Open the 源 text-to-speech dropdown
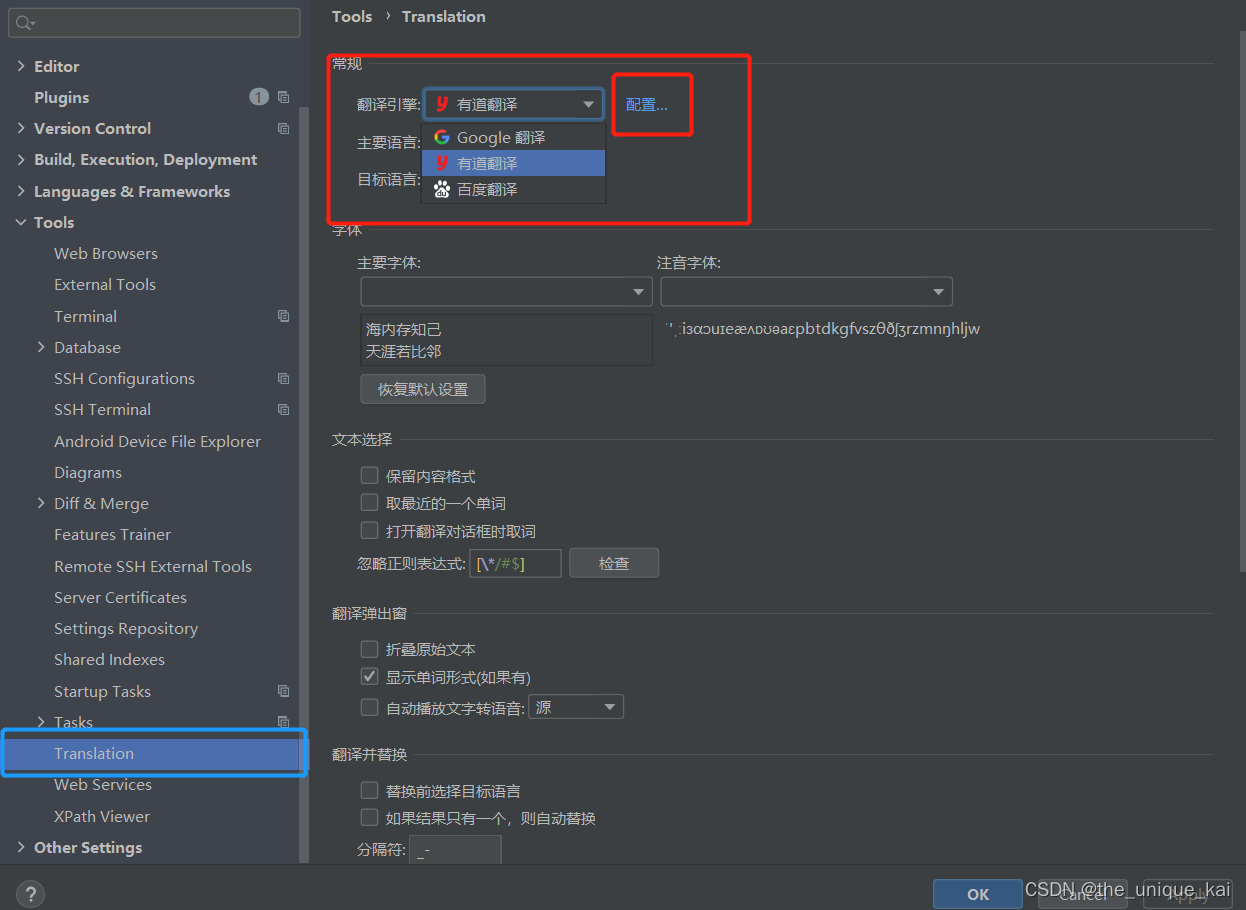Viewport: 1246px width, 910px height. tap(576, 707)
